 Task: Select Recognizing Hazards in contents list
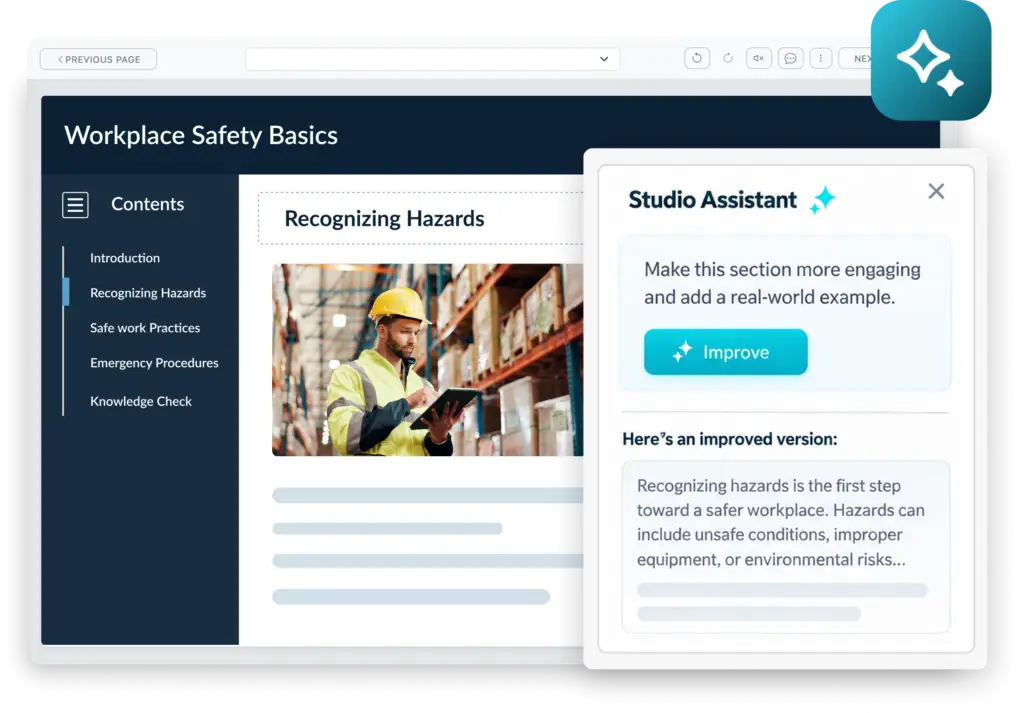148,293
